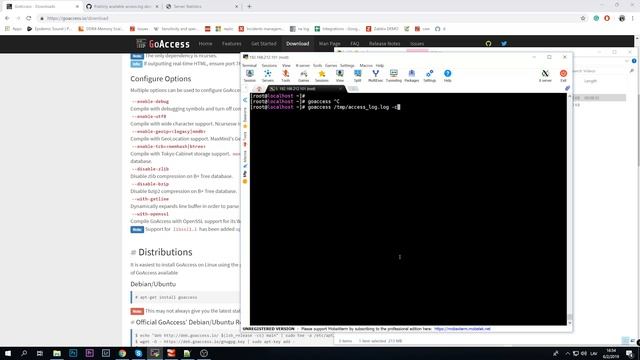Click the Chrome address bar URL
Screen dimensions: 640x360
[77, 18]
